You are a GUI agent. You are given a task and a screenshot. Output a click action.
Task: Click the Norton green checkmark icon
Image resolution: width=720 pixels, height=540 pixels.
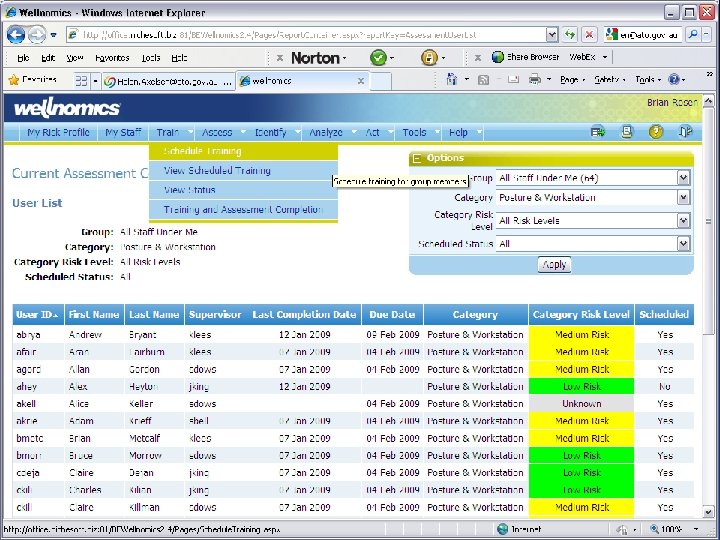coord(378,58)
